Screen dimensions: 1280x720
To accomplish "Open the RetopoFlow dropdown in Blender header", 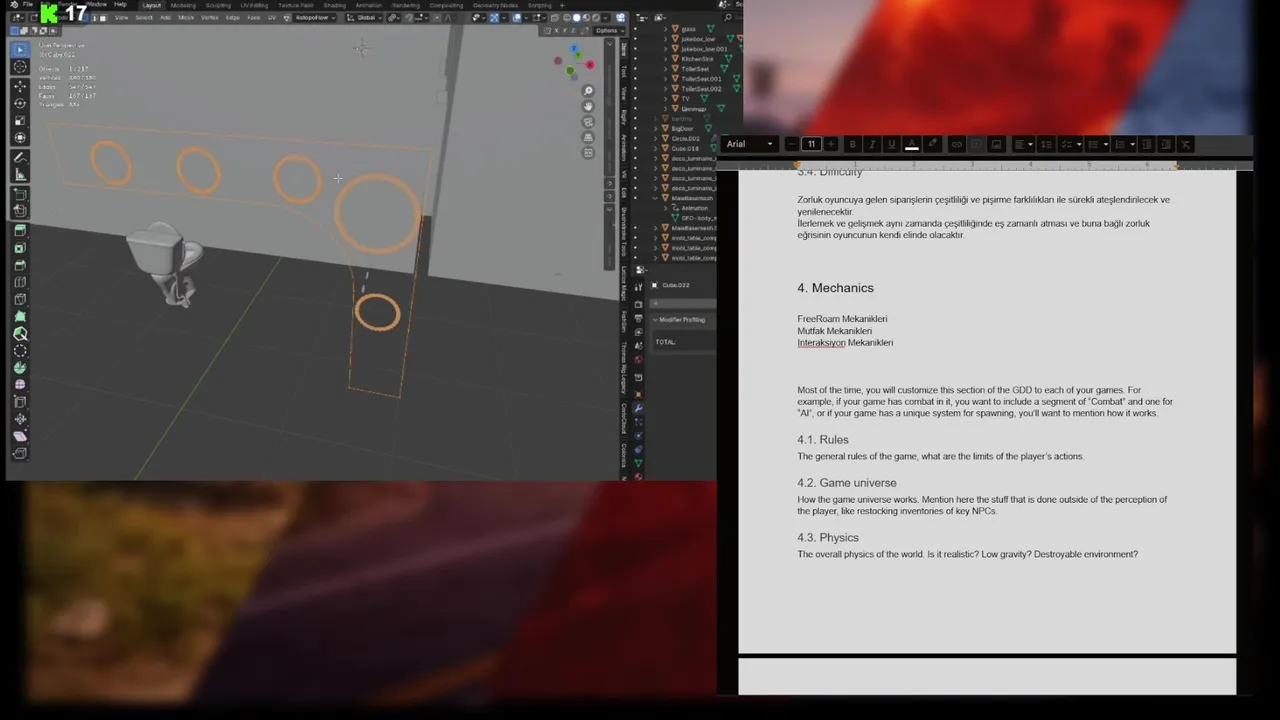I will click(x=315, y=18).
